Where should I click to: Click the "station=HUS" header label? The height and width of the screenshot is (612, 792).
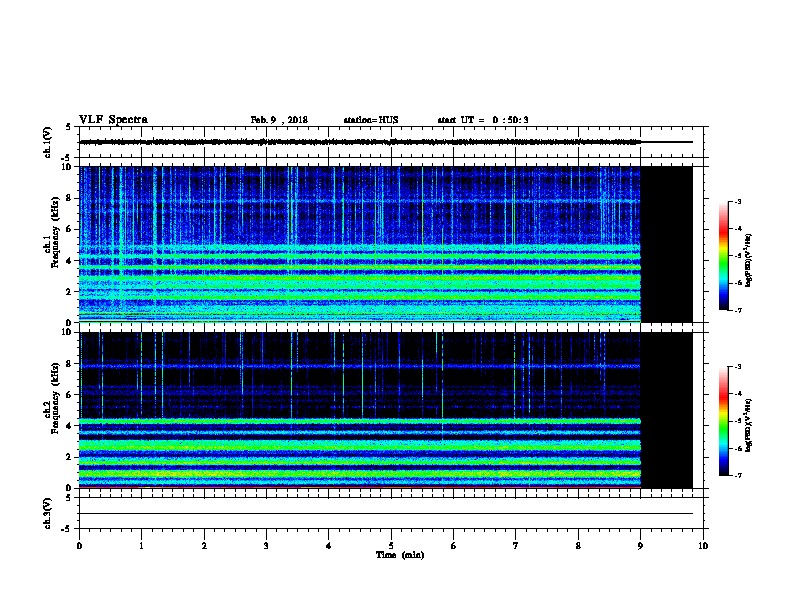coord(371,120)
